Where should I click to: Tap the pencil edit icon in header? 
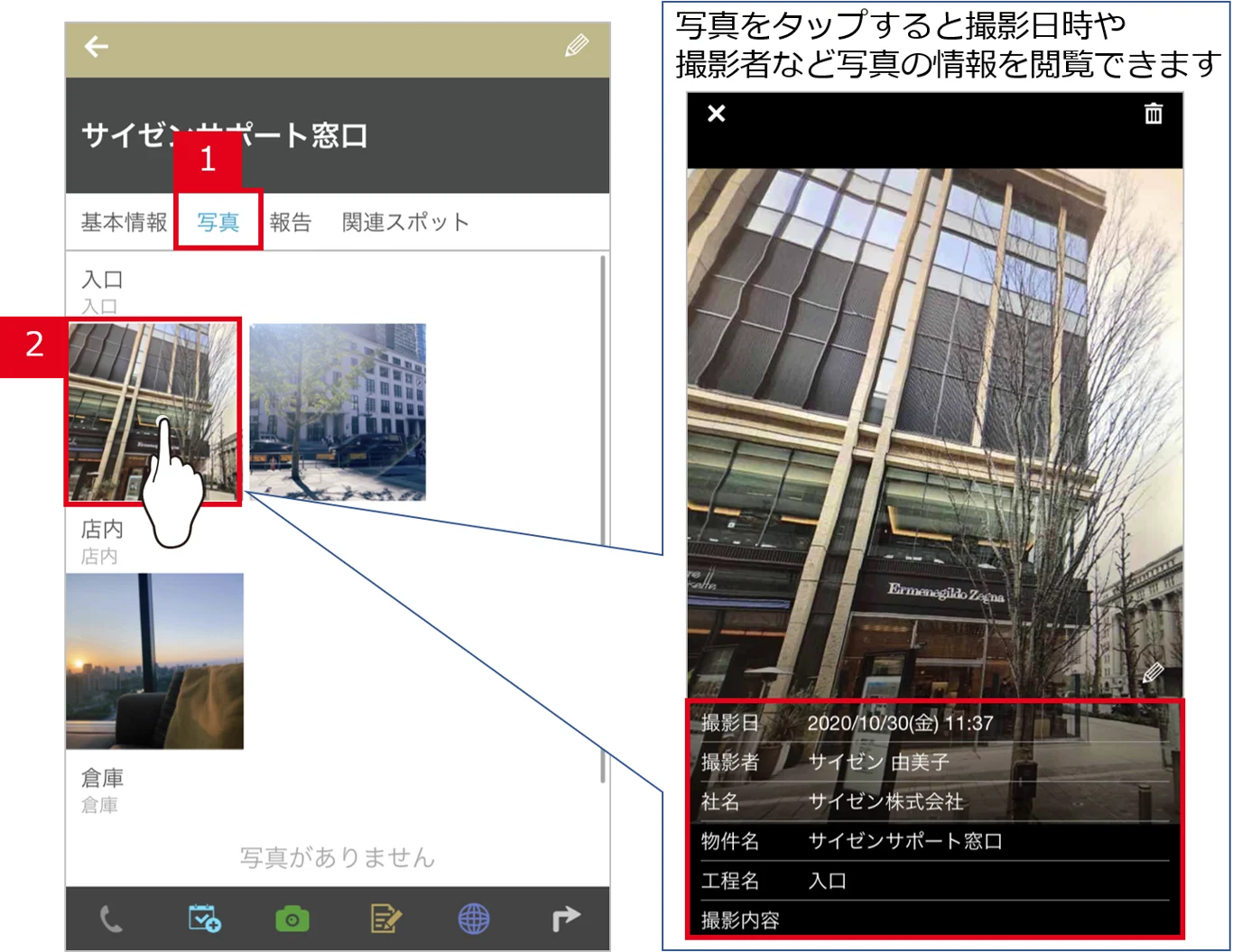(x=576, y=45)
